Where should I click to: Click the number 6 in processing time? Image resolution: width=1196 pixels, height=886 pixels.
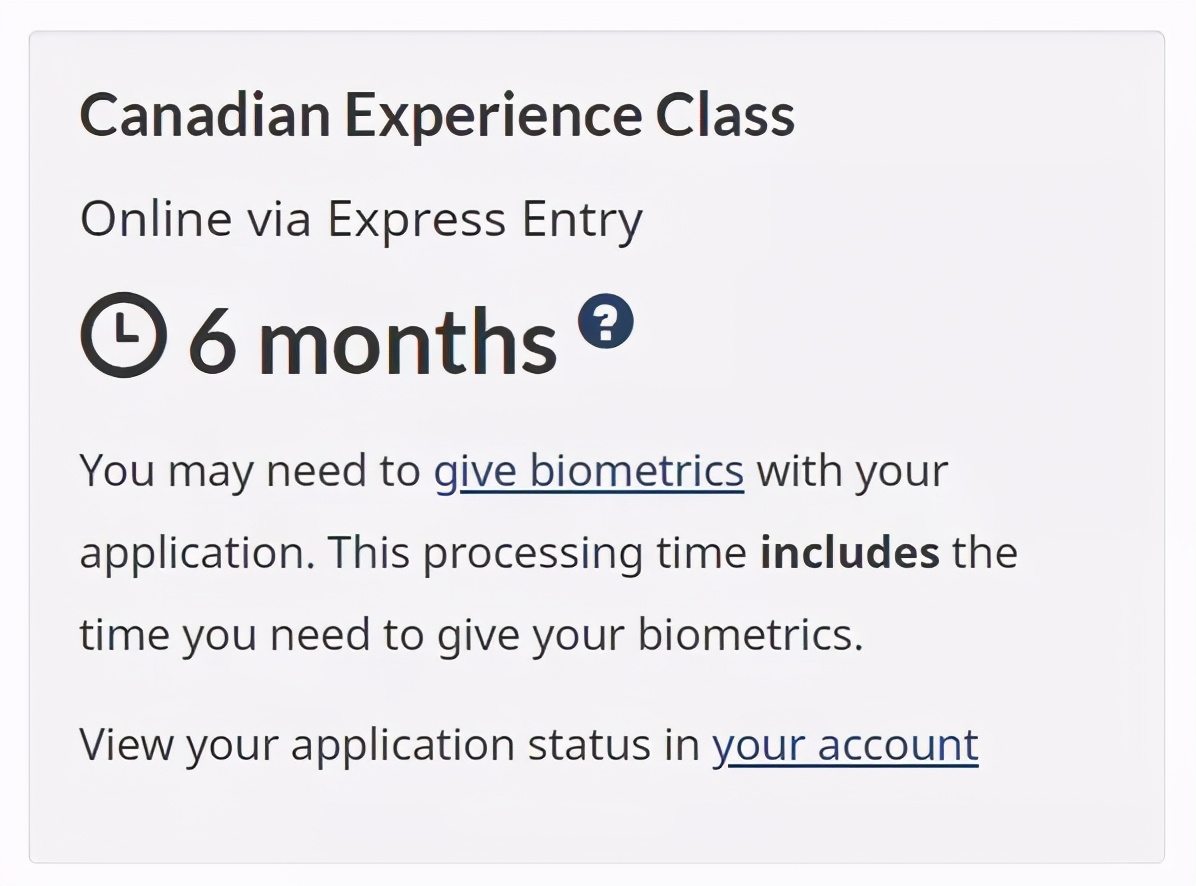(212, 341)
